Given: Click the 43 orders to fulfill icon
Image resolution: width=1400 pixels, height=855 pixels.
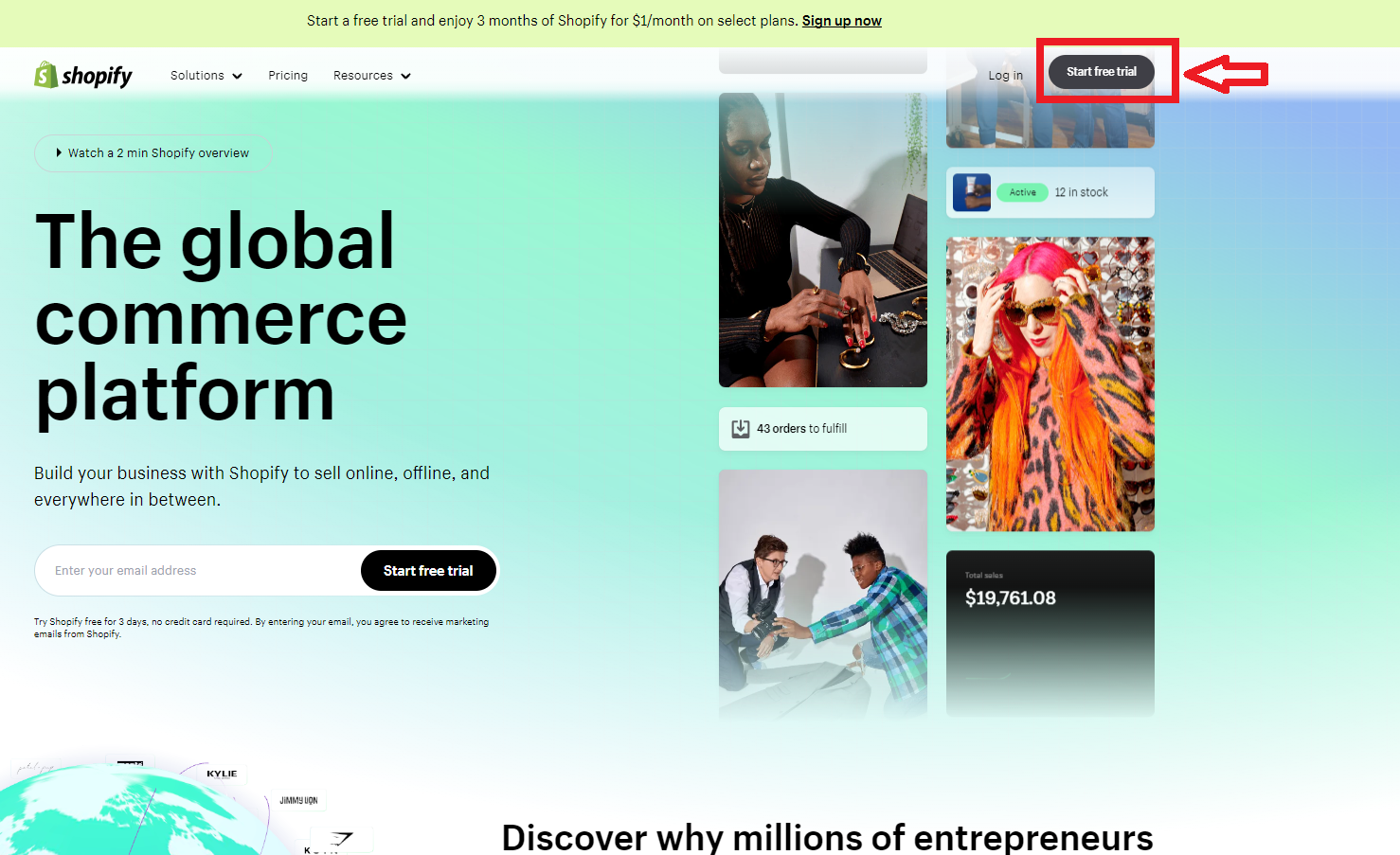Looking at the screenshot, I should point(740,429).
